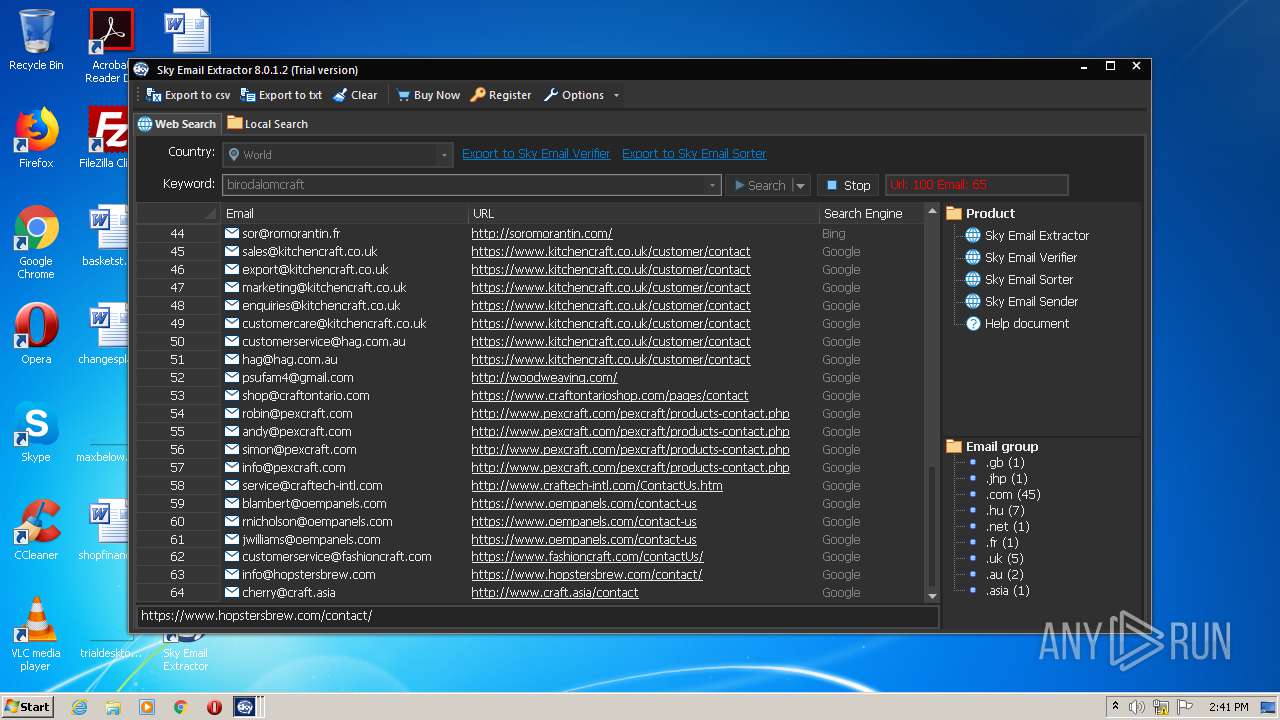Screen dimensions: 1280x720
Task: Click the Search button
Action: click(759, 185)
